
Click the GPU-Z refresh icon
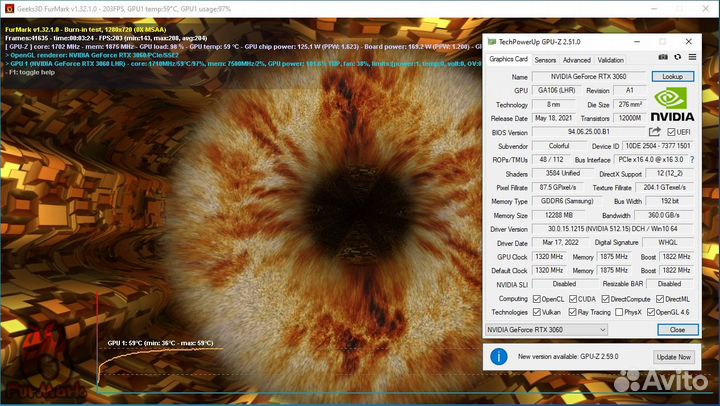point(678,57)
